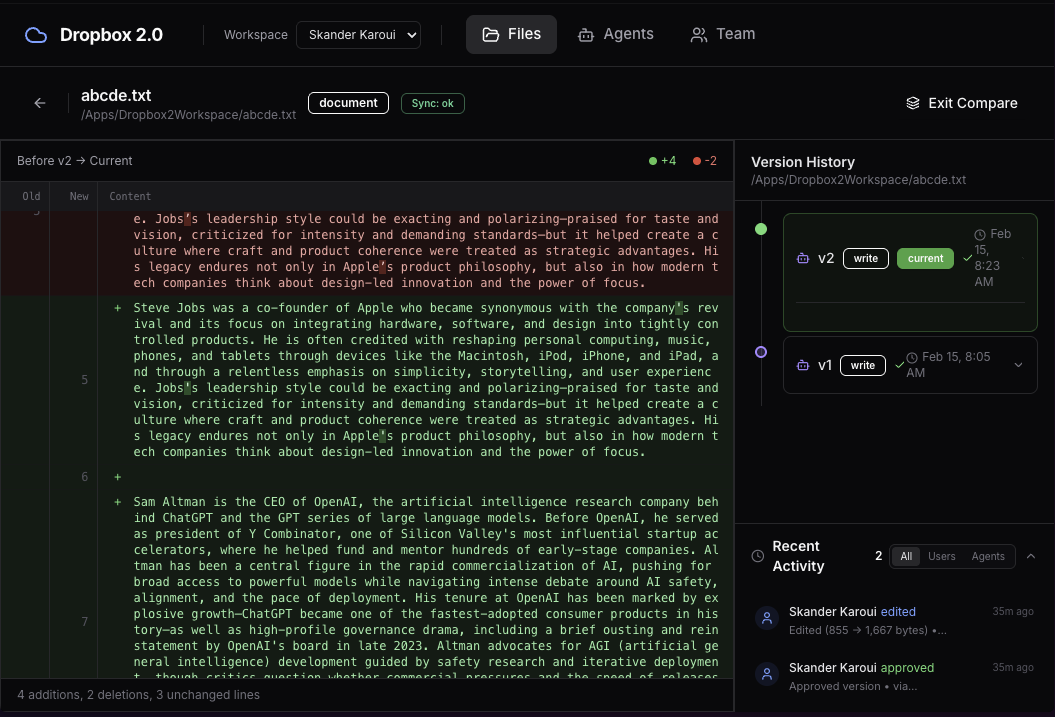The width and height of the screenshot is (1055, 717).
Task: Click the layers icon beside Exit Compare
Action: click(x=912, y=103)
